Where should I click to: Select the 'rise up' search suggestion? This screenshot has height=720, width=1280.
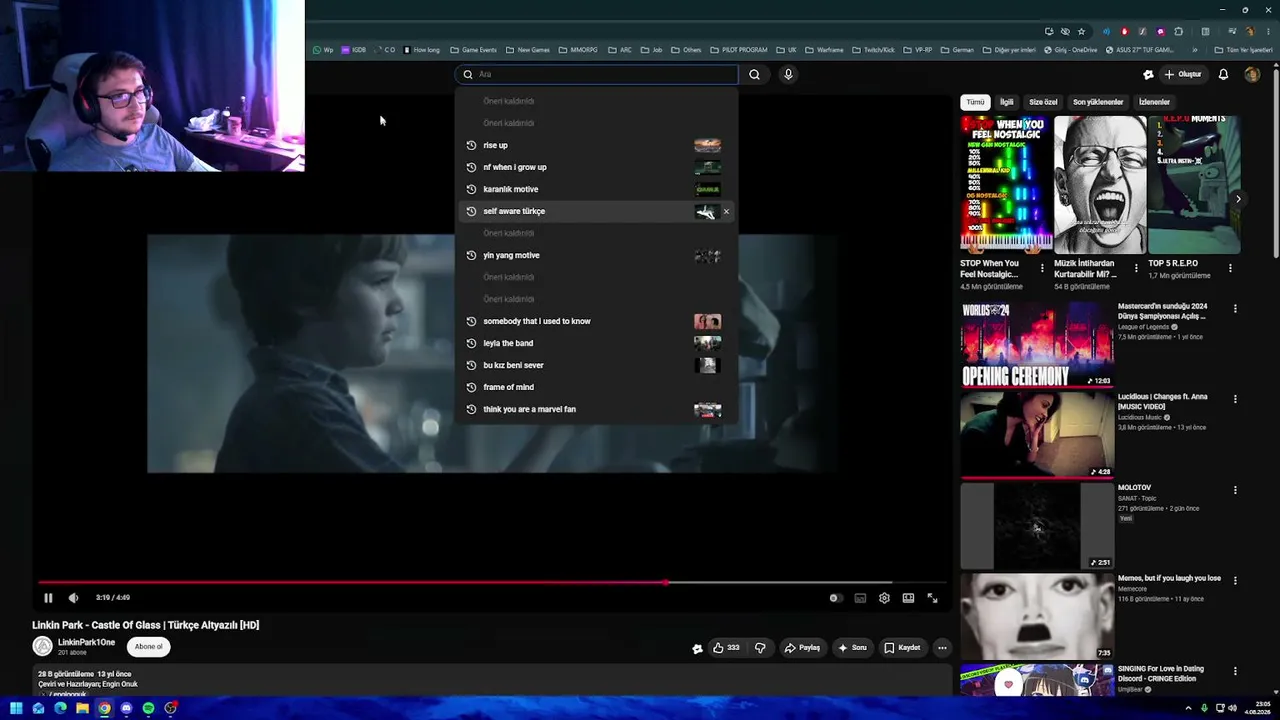pos(596,145)
